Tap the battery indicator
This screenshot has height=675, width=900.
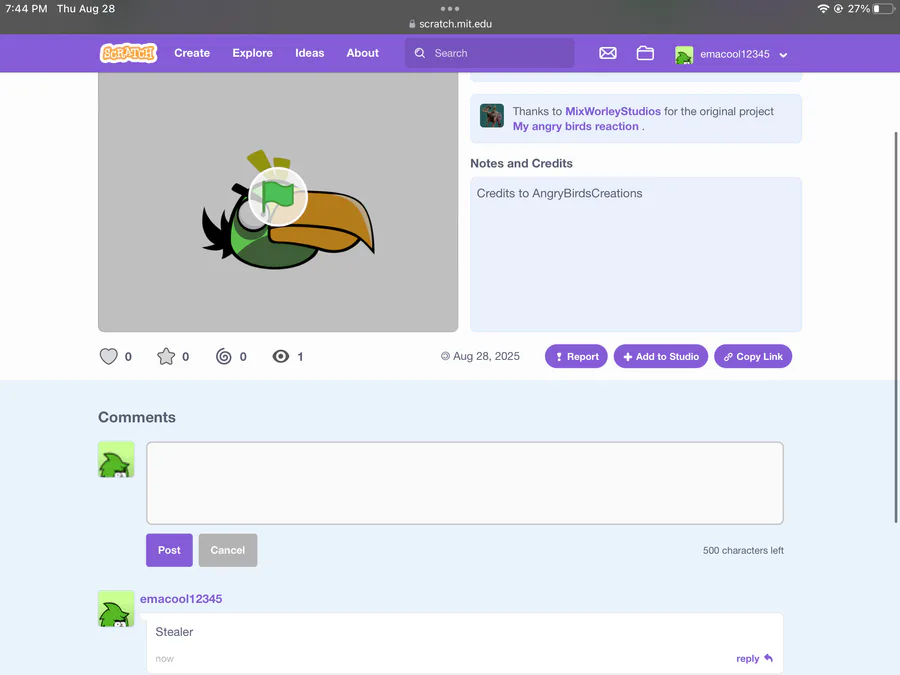tap(883, 9)
